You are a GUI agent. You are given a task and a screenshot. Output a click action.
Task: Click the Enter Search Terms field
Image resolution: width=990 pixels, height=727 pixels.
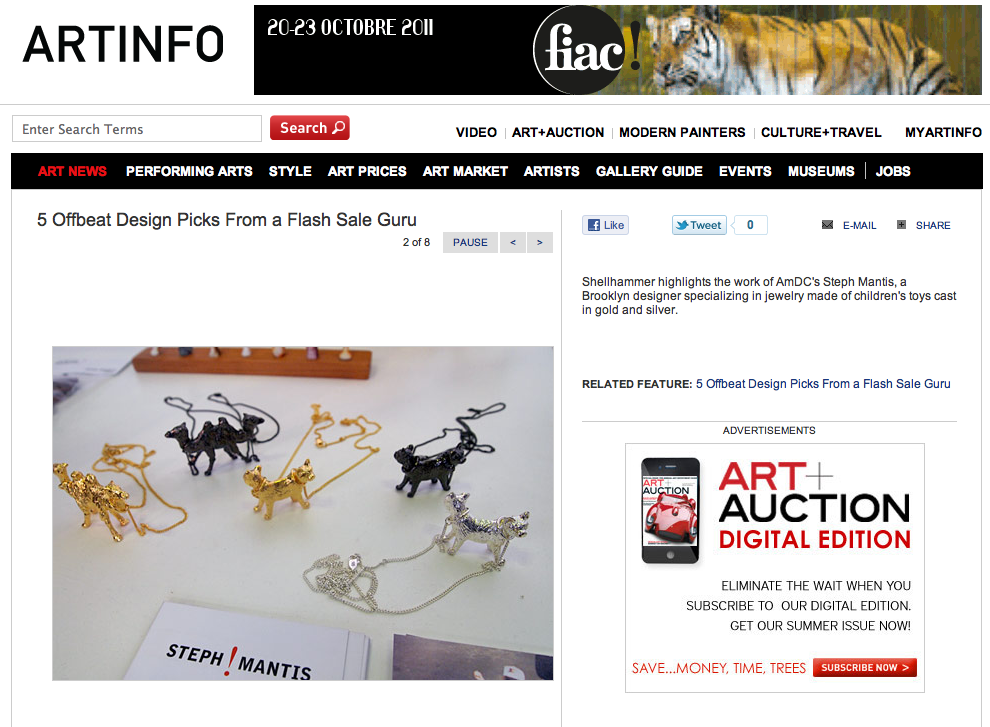pos(137,129)
